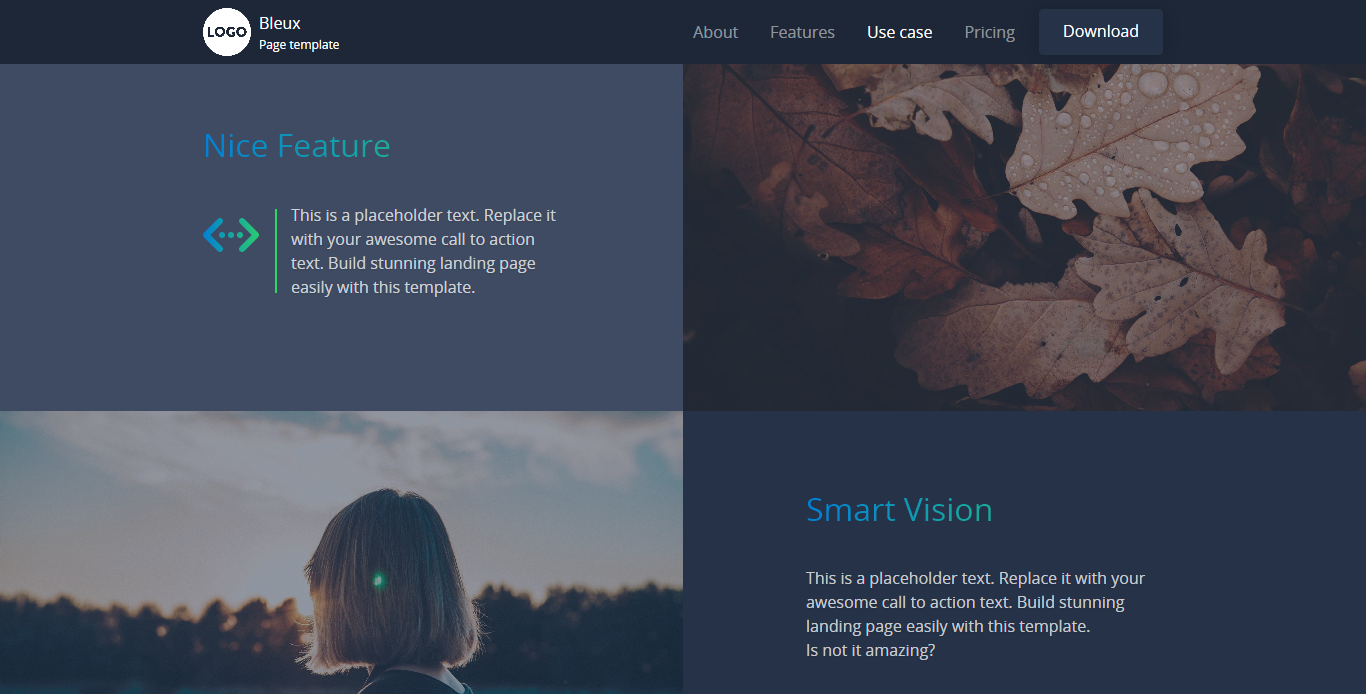Click the Bleux brand name
The width and height of the screenshot is (1366, 694).
[x=280, y=23]
